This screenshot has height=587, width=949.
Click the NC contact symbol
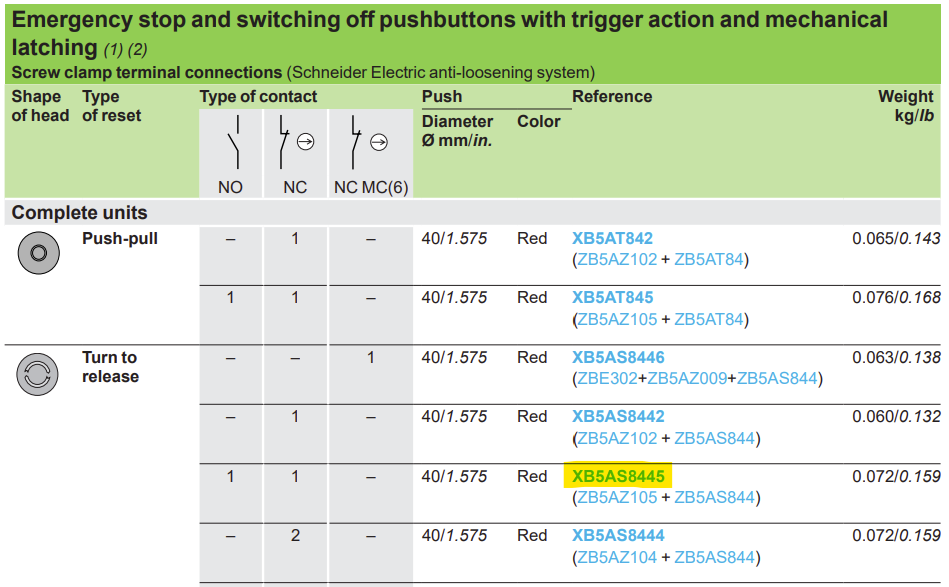297,142
